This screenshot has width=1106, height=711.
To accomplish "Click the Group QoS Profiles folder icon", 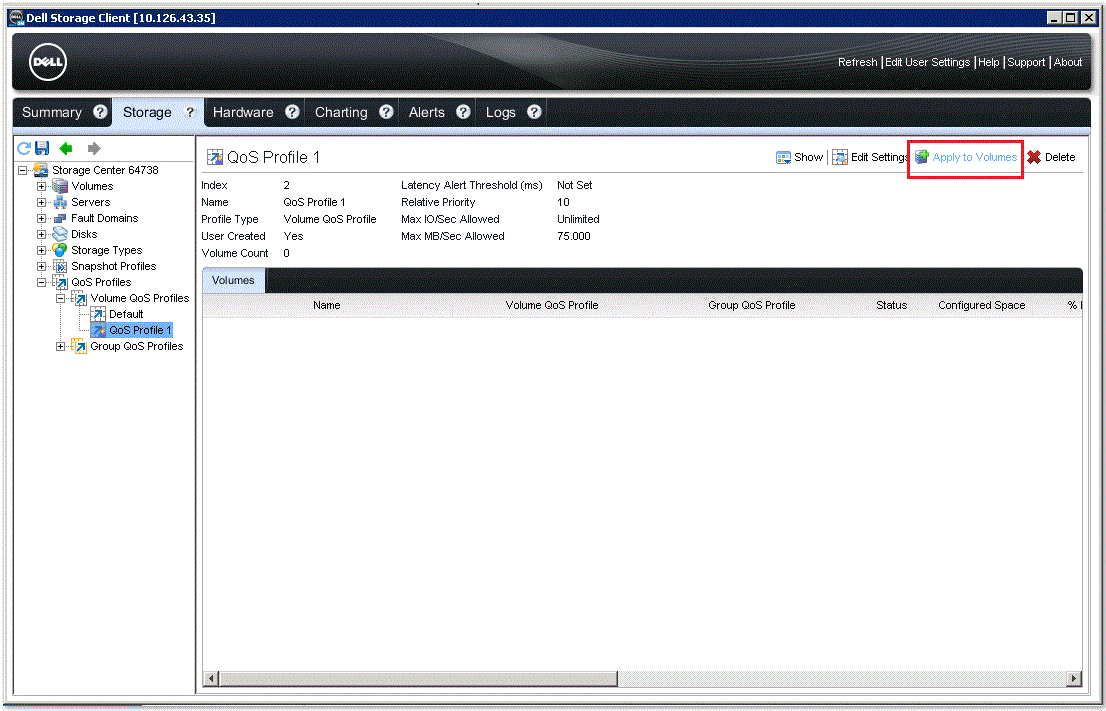I will (79, 346).
